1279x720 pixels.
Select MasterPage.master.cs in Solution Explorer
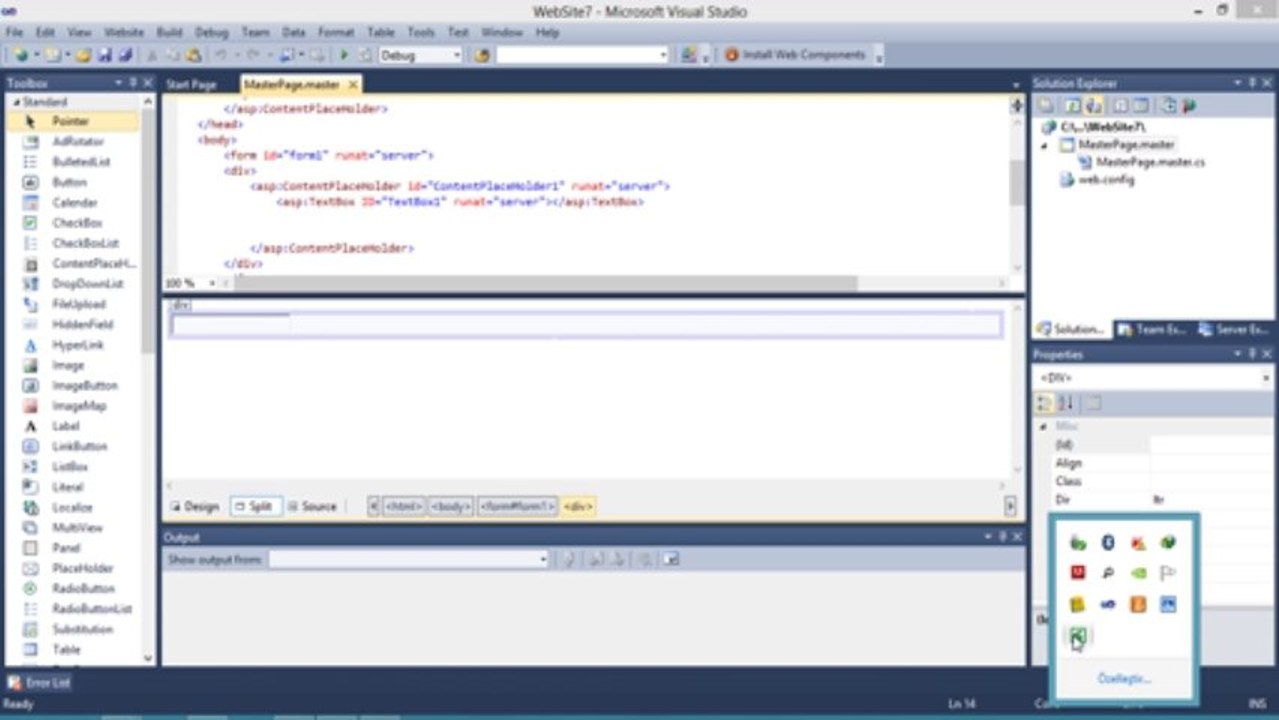[1150, 162]
